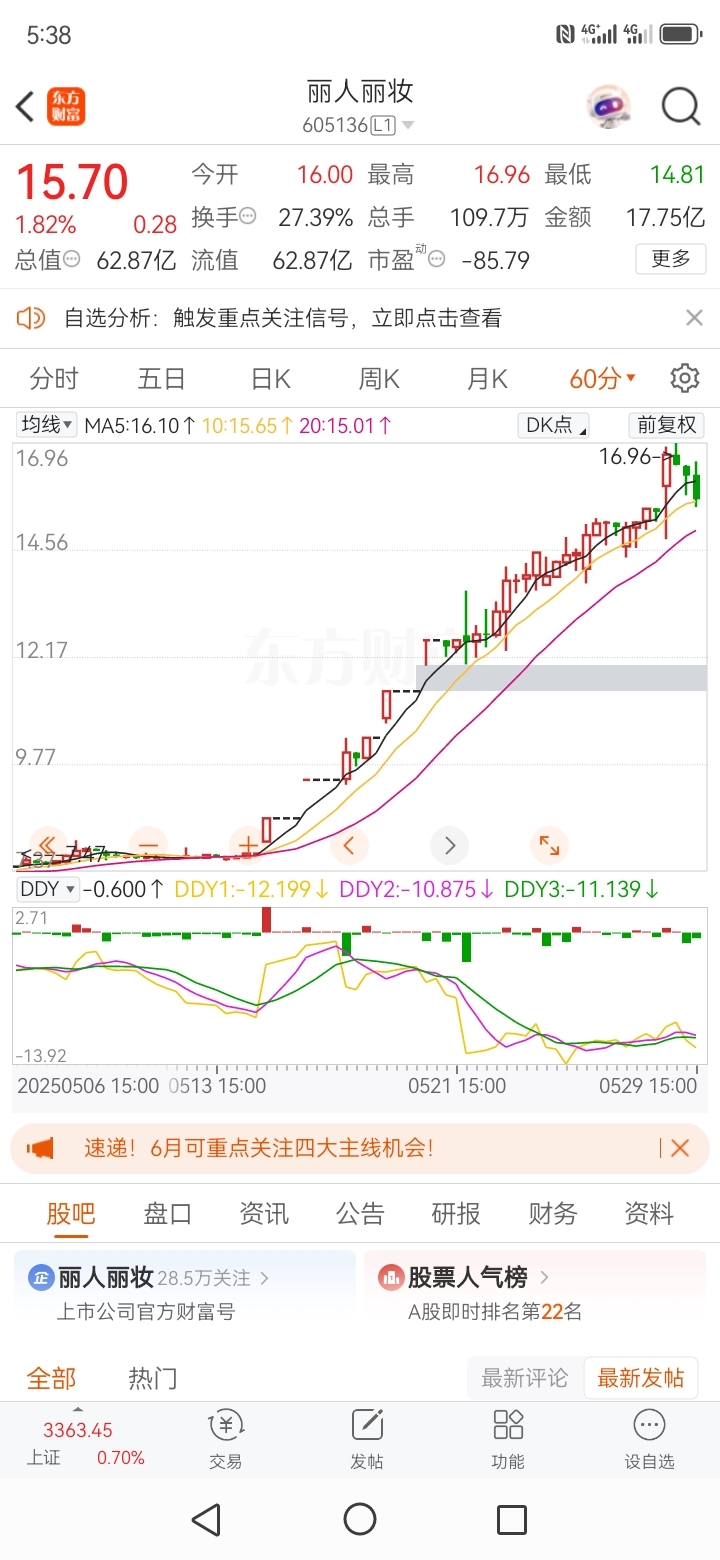The image size is (720, 1560).
Task: Tap the gray gap zone on chart
Action: click(561, 677)
